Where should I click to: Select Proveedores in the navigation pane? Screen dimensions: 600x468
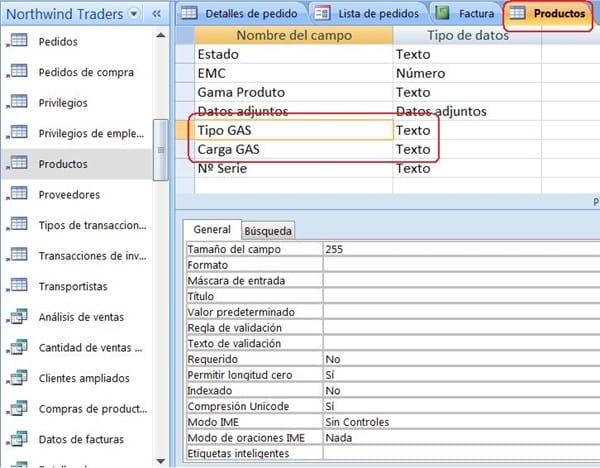point(69,194)
